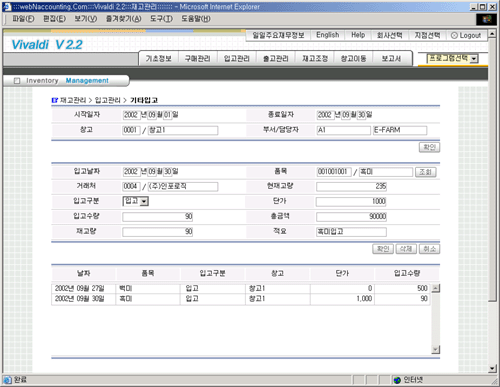
Task: Select the 구매관리 tab
Action: tap(198, 59)
